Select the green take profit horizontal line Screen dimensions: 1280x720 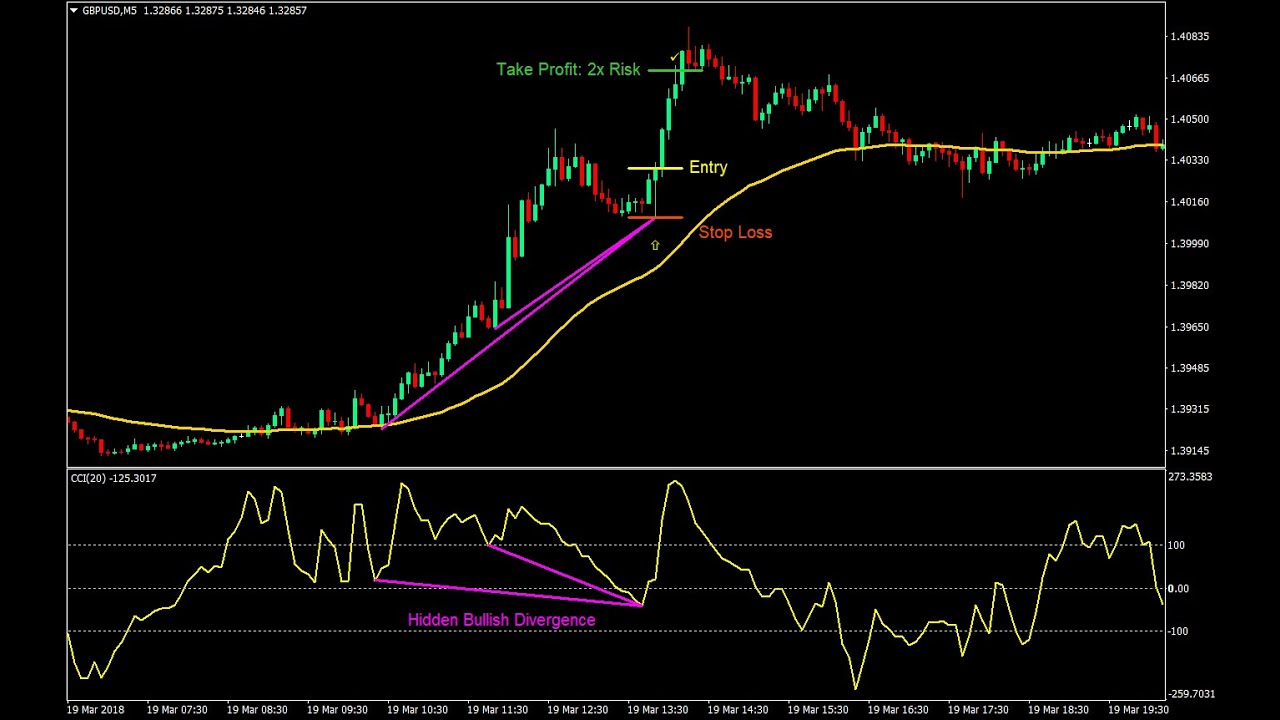(x=675, y=70)
